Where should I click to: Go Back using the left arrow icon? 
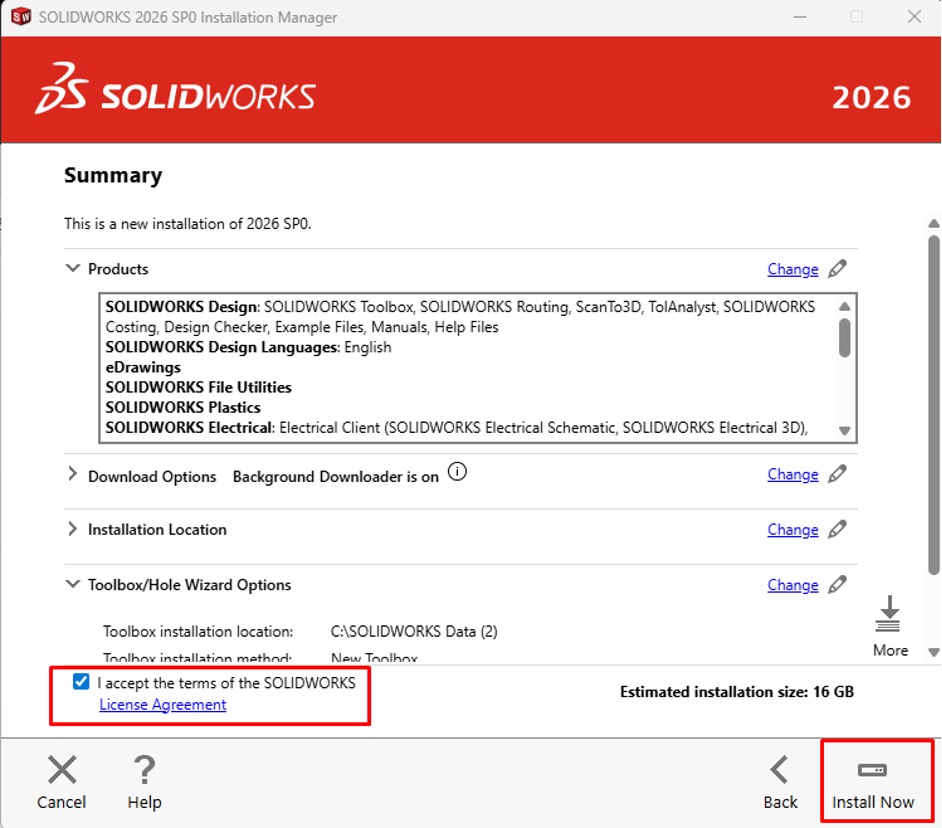pos(780,770)
